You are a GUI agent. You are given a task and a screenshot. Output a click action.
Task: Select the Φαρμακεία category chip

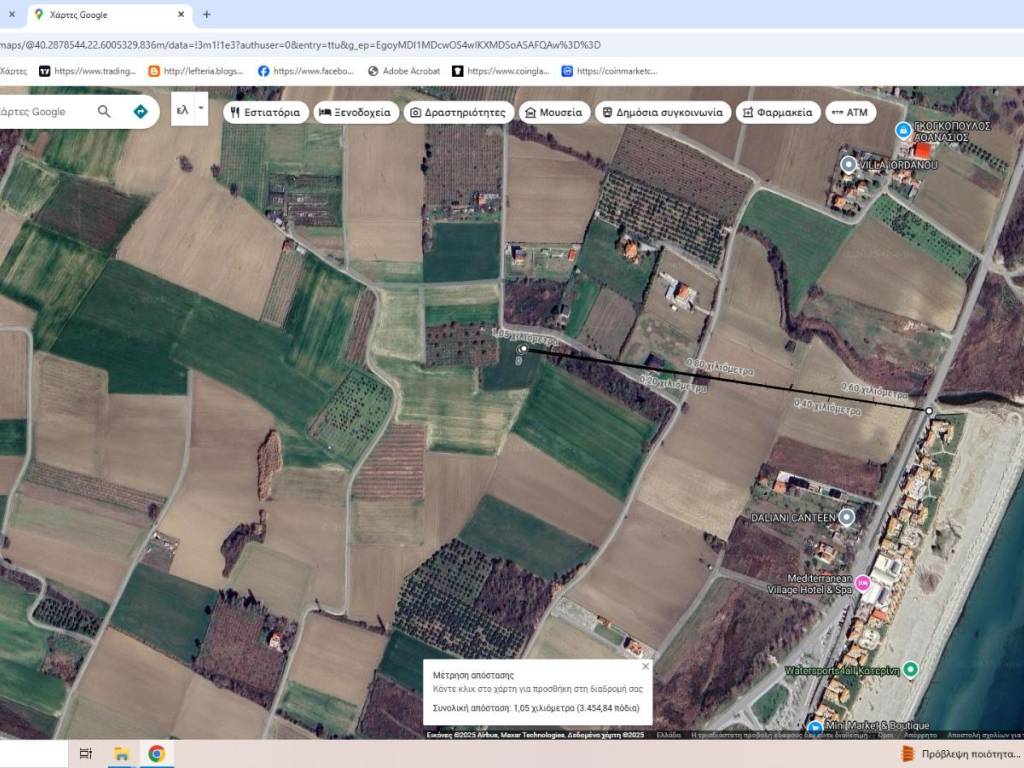778,112
